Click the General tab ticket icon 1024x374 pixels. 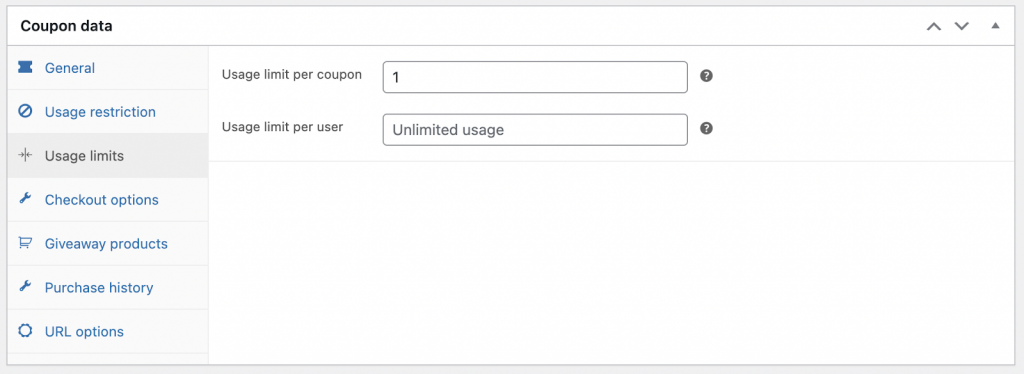pyautogui.click(x=25, y=67)
